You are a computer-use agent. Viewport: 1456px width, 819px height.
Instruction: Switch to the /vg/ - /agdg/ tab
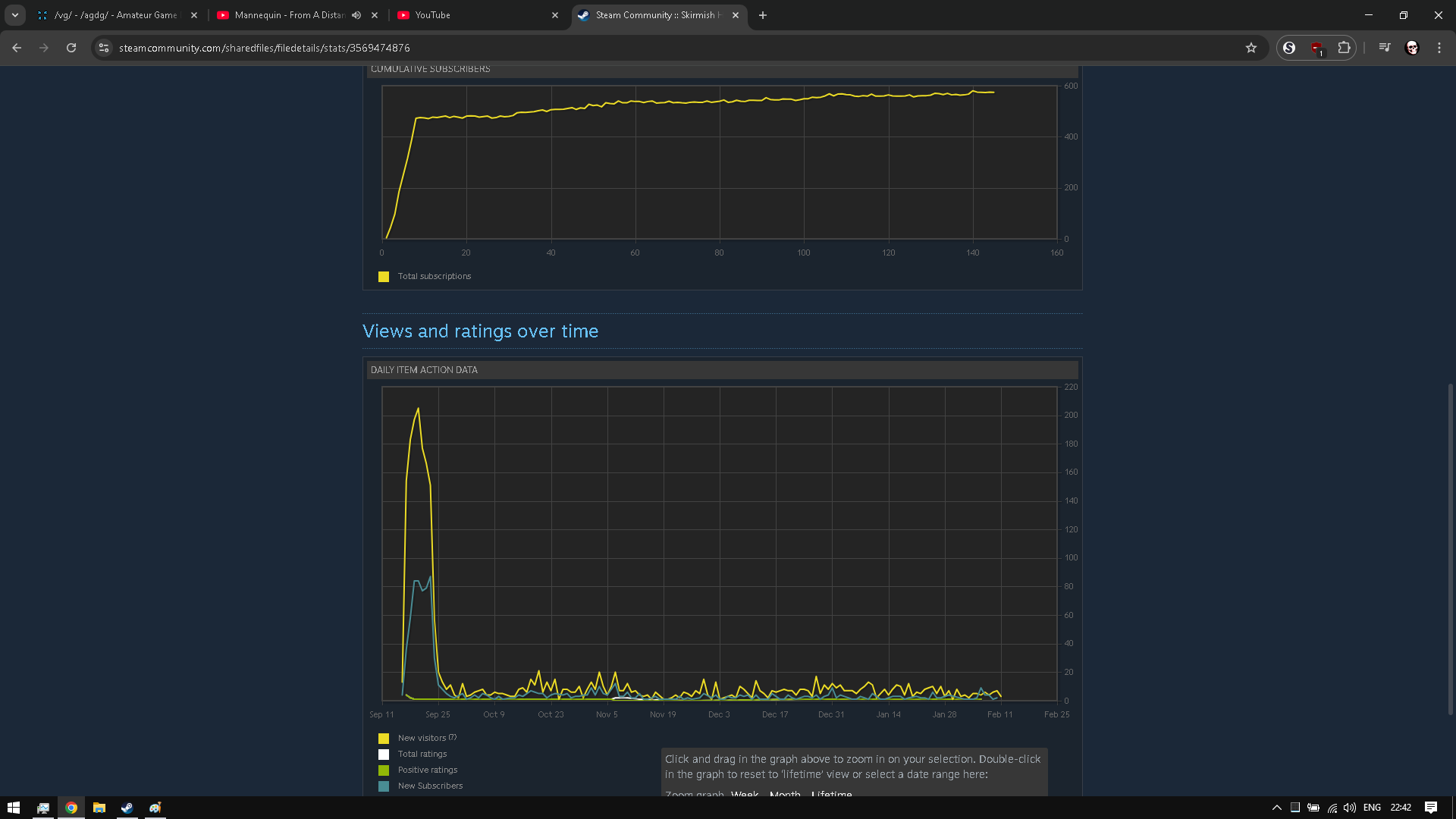click(115, 15)
